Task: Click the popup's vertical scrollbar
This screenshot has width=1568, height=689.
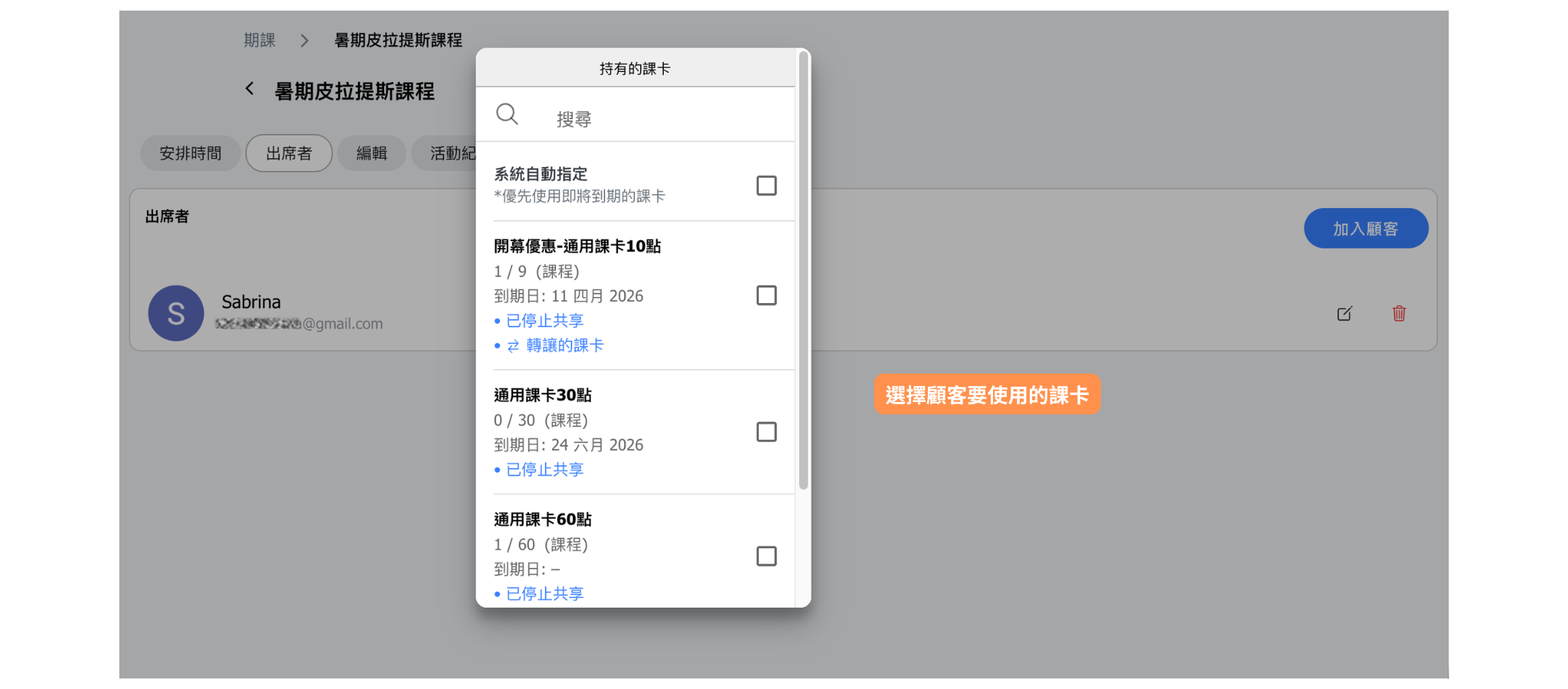Action: pyautogui.click(x=803, y=268)
